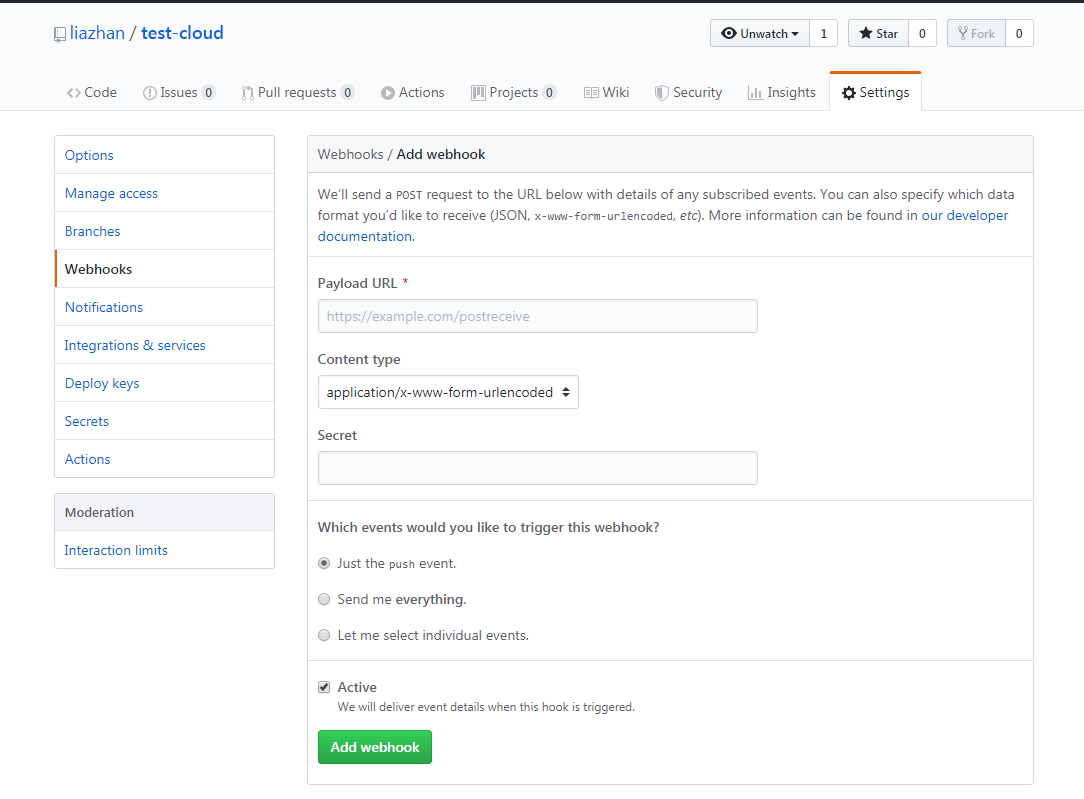Click the fork icon in Fork button
The width and height of the screenshot is (1084, 799).
962,33
